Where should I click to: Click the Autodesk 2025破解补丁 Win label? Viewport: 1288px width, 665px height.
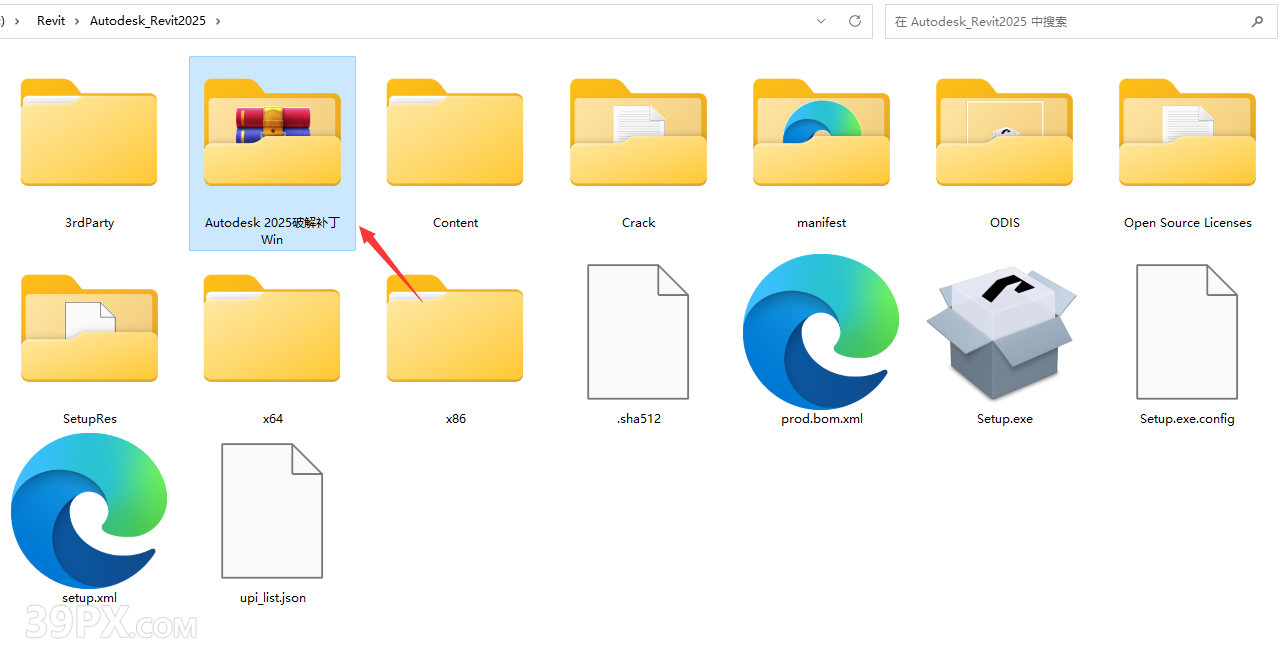coord(272,231)
